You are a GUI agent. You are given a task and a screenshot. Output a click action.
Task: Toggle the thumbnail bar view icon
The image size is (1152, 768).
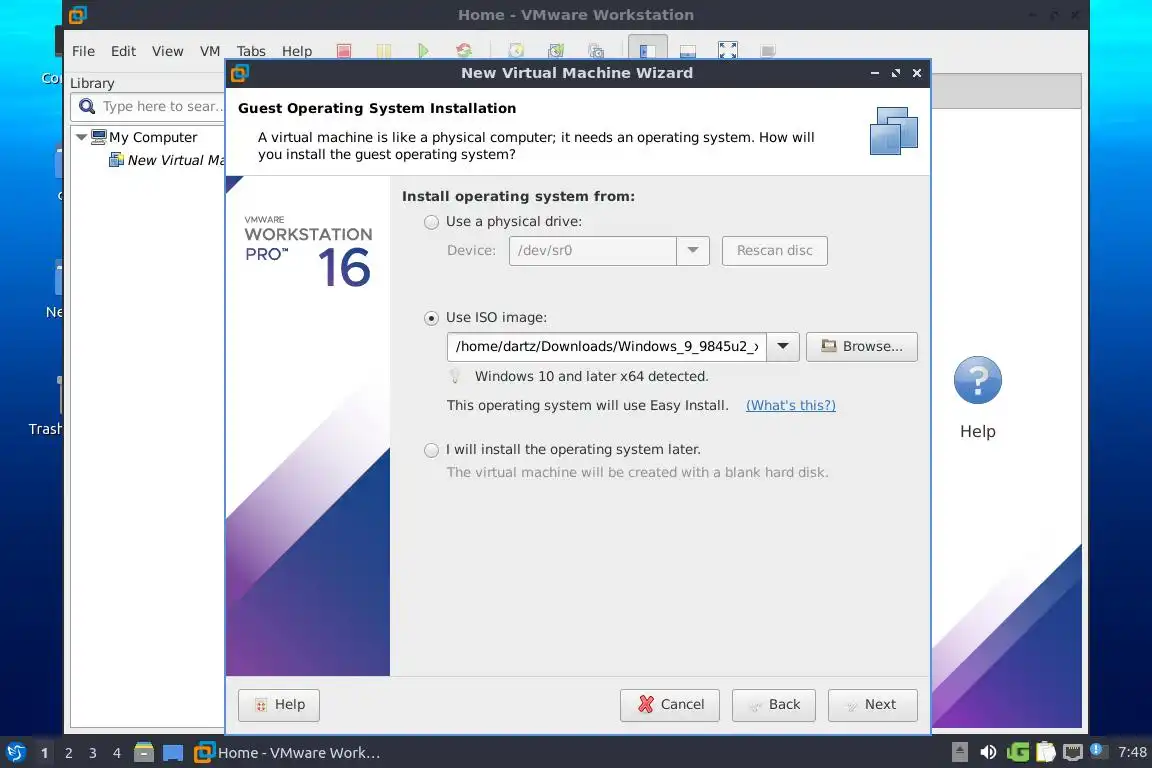tap(688, 51)
